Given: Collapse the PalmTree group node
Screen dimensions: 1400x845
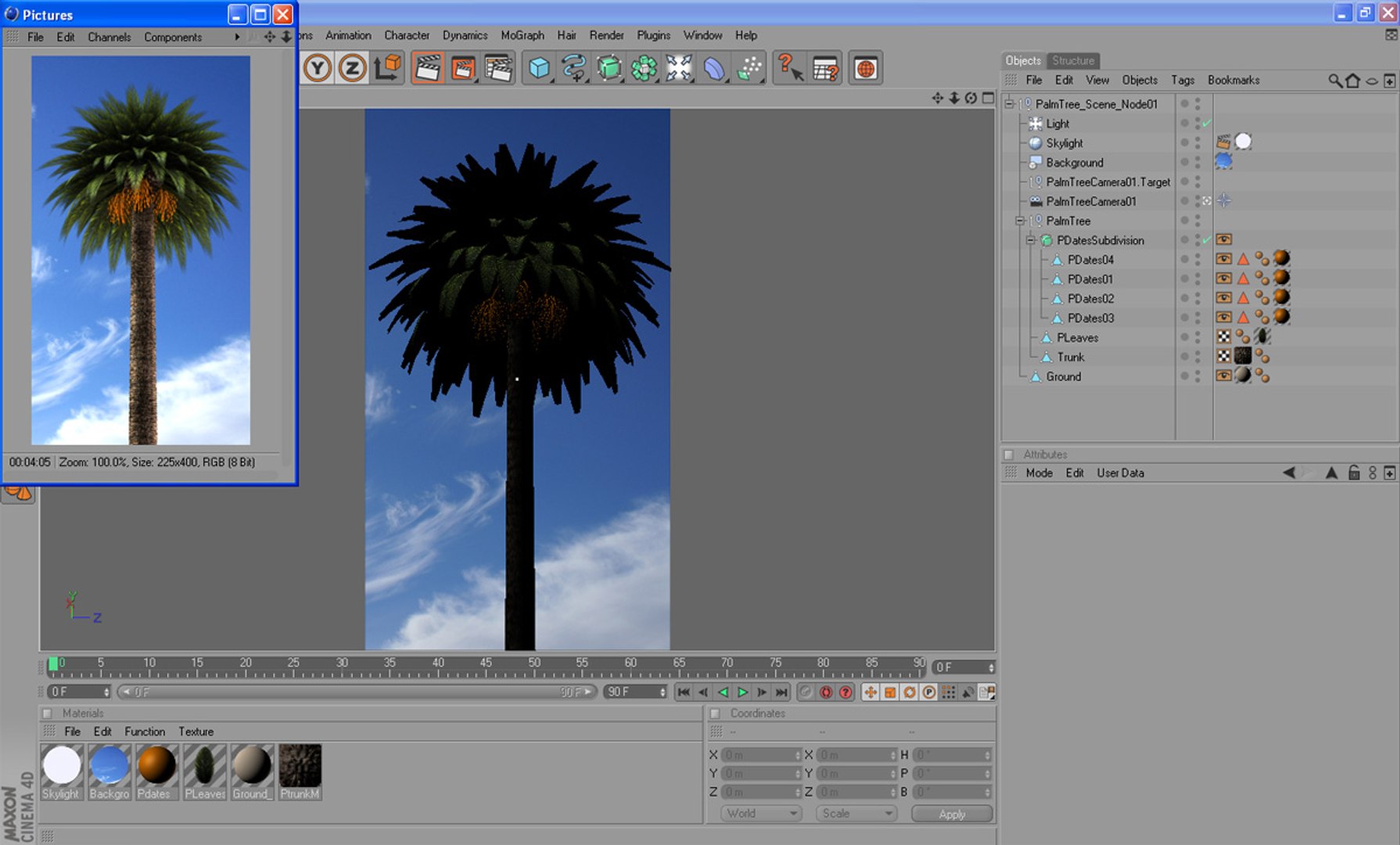Looking at the screenshot, I should (1020, 221).
